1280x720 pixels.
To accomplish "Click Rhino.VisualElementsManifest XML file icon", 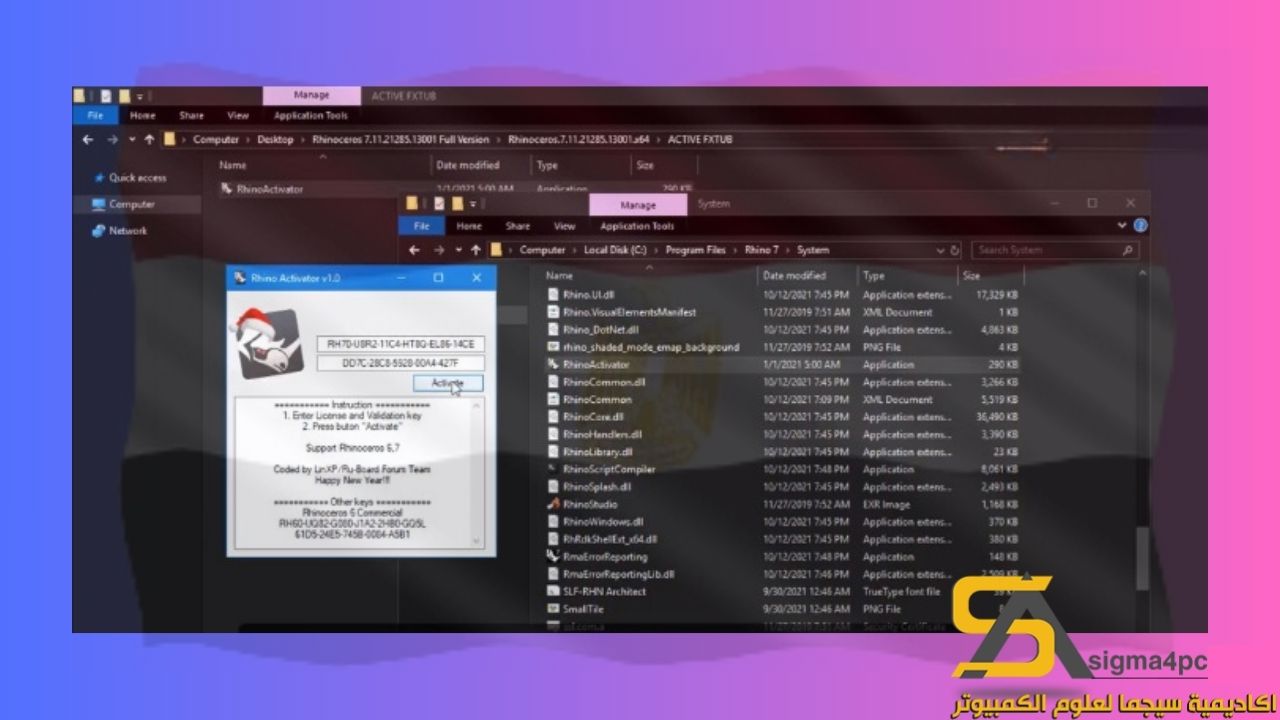I will 553,312.
